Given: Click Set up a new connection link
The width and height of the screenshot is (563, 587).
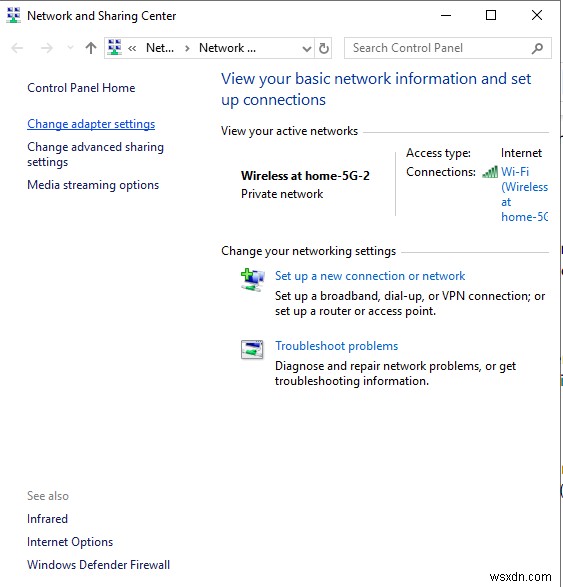Looking at the screenshot, I should pyautogui.click(x=370, y=276).
